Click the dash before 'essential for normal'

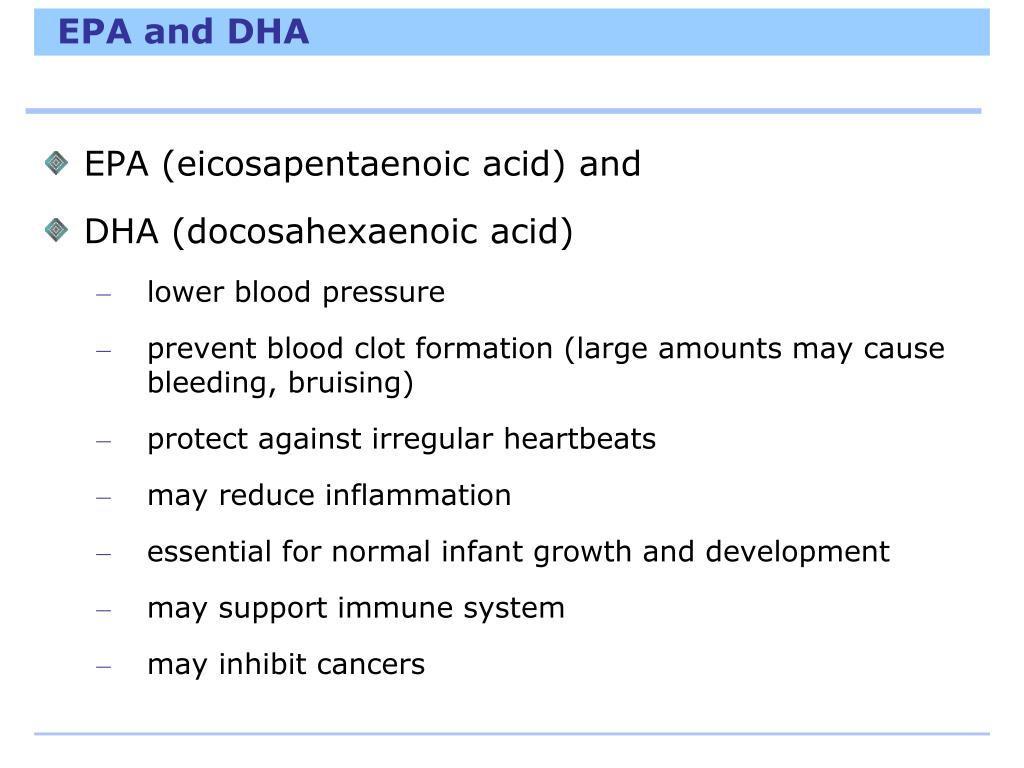tap(103, 554)
